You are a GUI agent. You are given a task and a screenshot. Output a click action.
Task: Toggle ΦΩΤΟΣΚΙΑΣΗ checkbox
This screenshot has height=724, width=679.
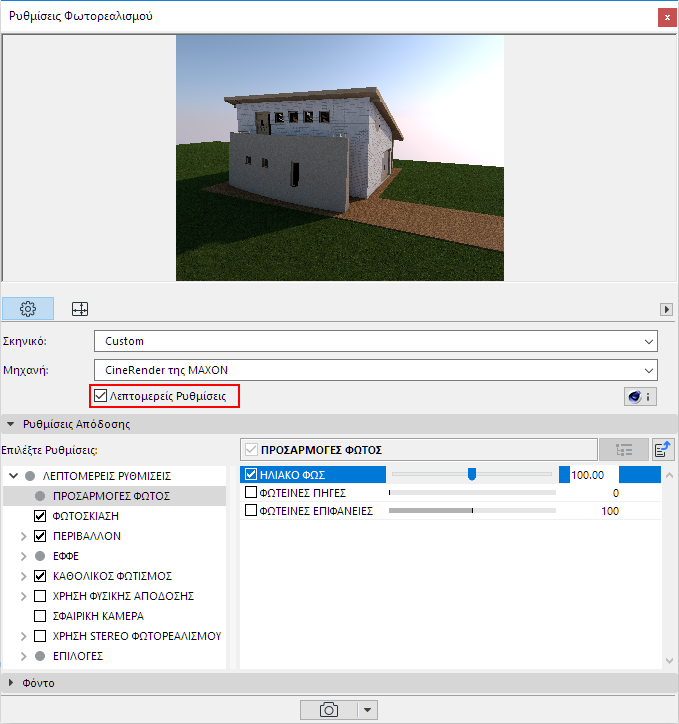click(40, 516)
